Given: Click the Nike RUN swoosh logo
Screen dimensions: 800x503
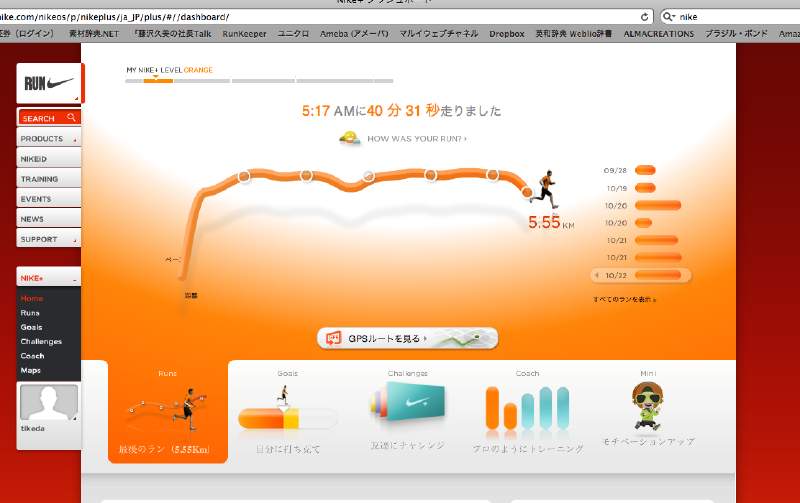Looking at the screenshot, I should [x=49, y=84].
